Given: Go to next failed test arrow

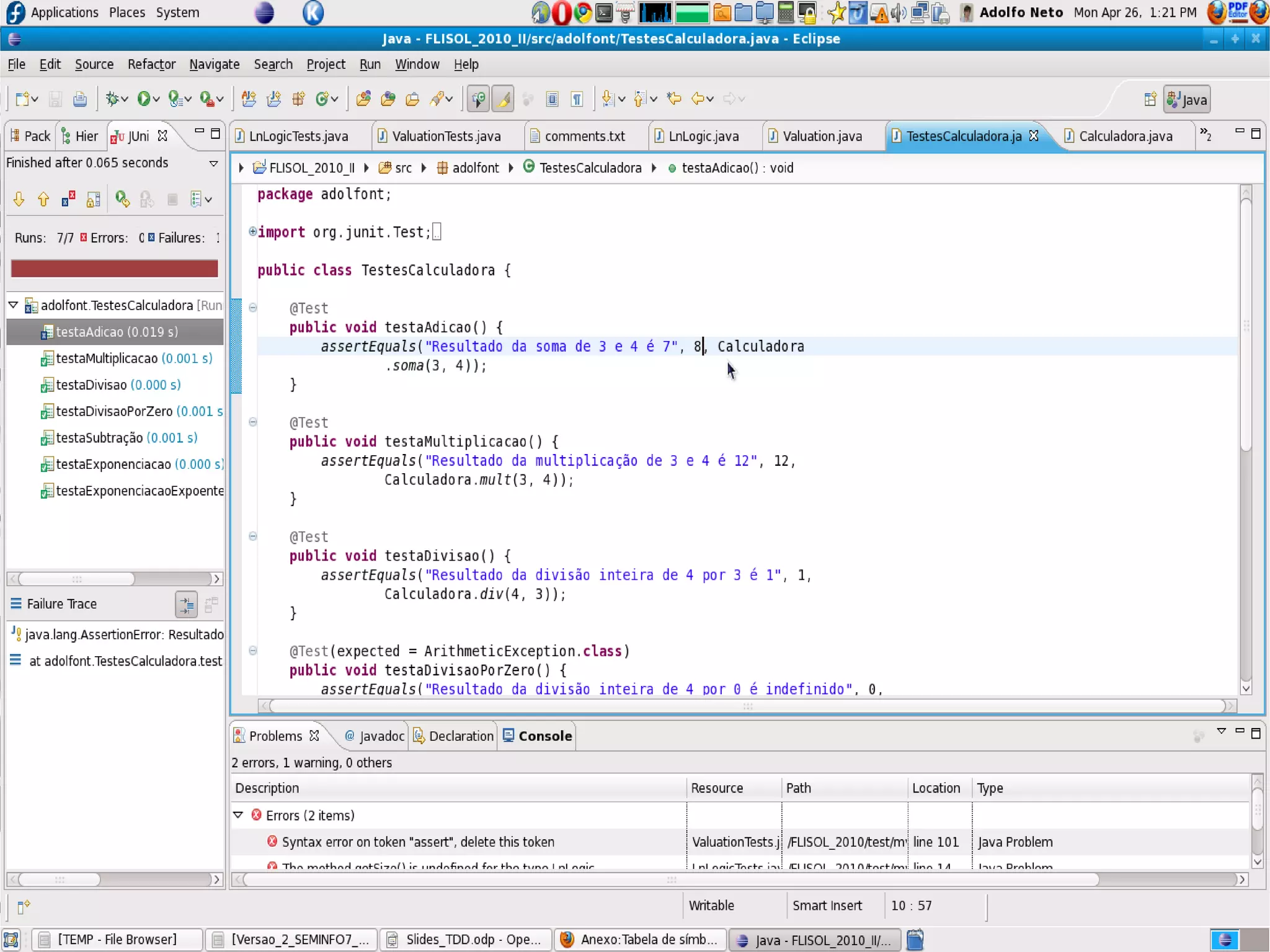Looking at the screenshot, I should tap(19, 199).
